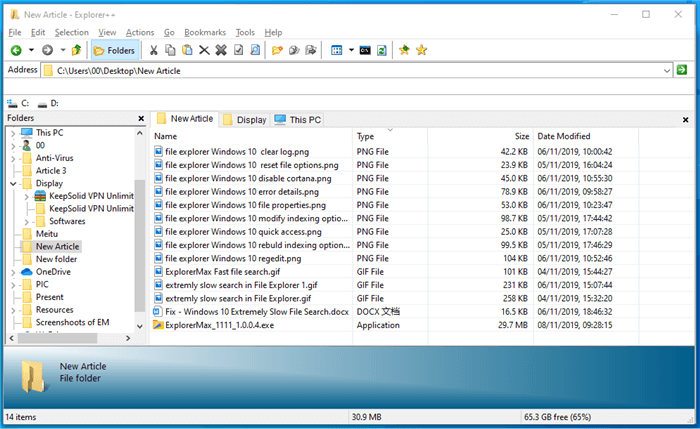Refresh the file listing

(x=382, y=50)
